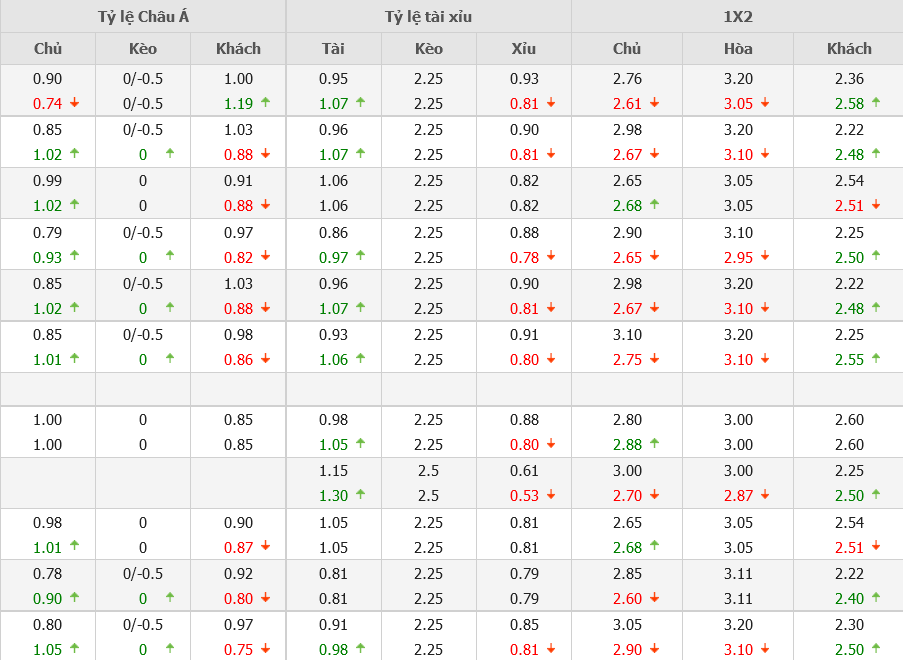The width and height of the screenshot is (903, 660).
Task: Click the green up arrow beside 2.88
Action: [x=654, y=443]
